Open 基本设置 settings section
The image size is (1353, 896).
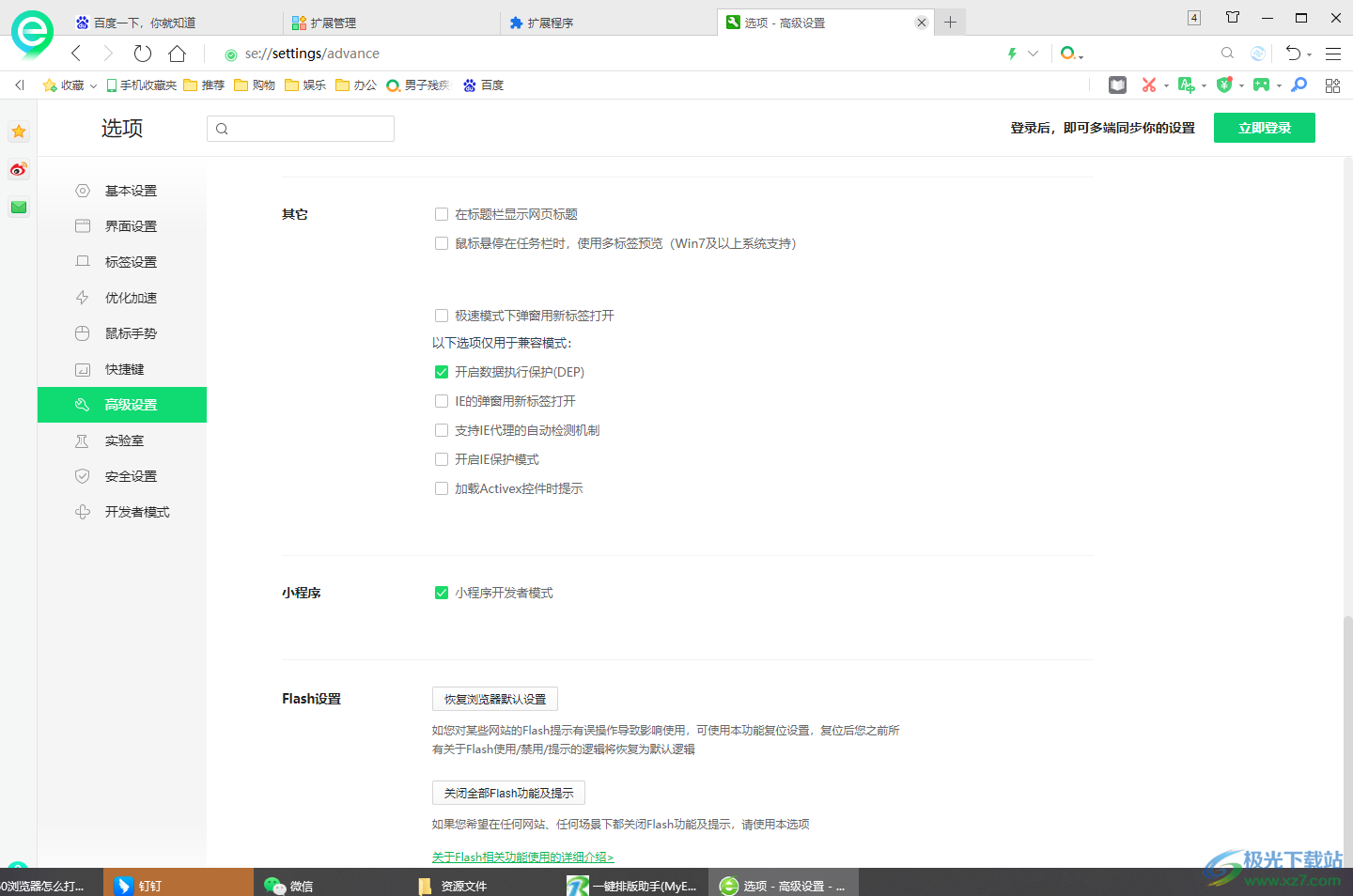(122, 191)
